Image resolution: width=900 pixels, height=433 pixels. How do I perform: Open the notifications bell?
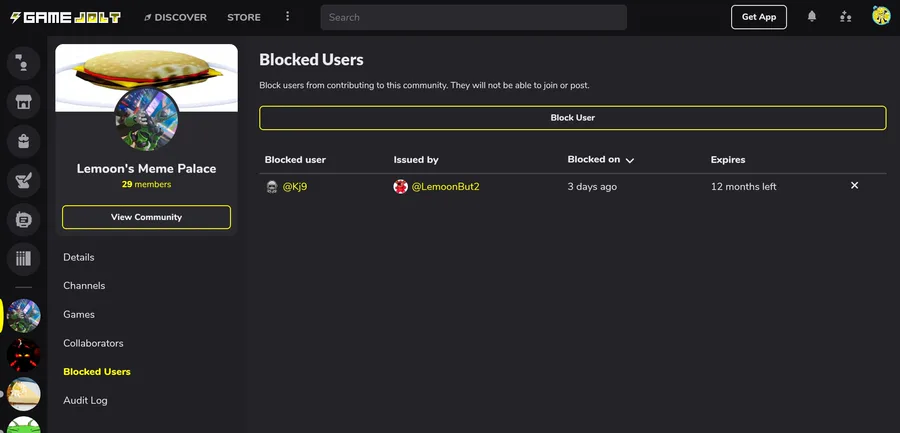(812, 17)
